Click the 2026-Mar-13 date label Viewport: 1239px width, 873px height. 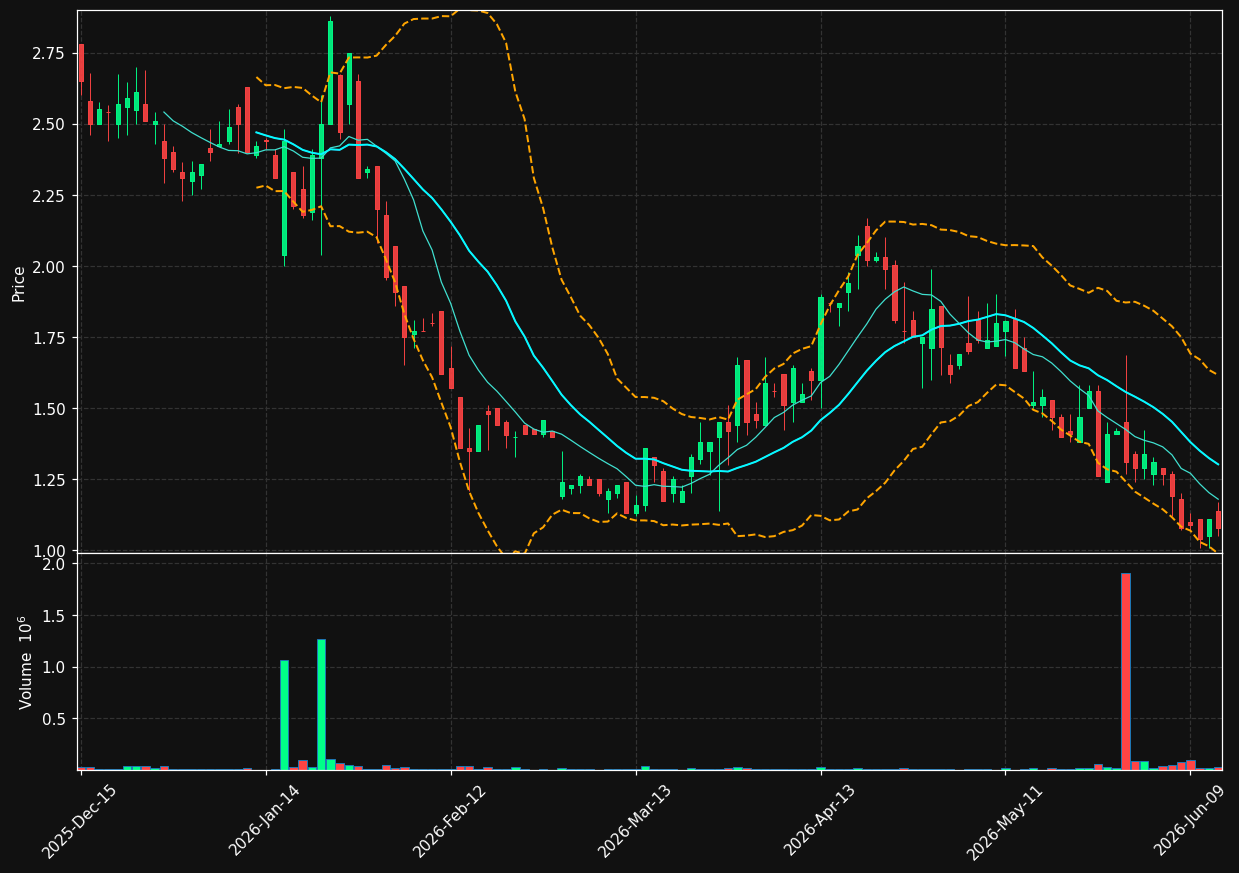(x=634, y=821)
